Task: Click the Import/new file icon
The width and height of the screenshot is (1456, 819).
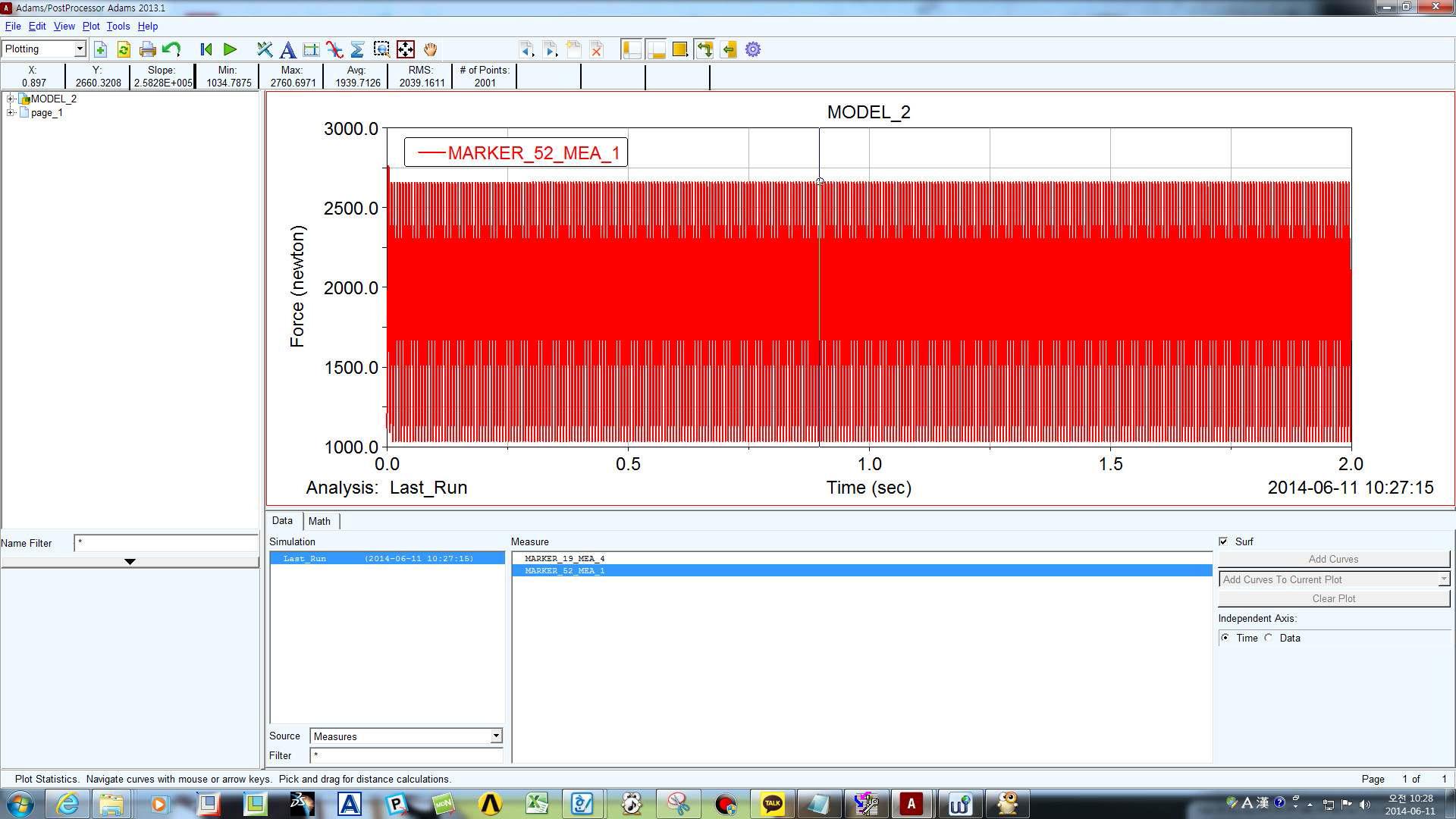Action: [100, 50]
